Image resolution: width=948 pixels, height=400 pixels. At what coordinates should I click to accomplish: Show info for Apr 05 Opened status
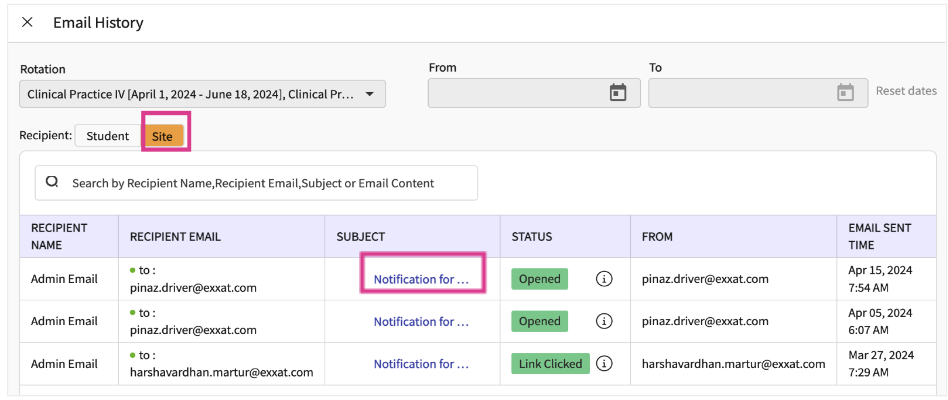point(604,321)
